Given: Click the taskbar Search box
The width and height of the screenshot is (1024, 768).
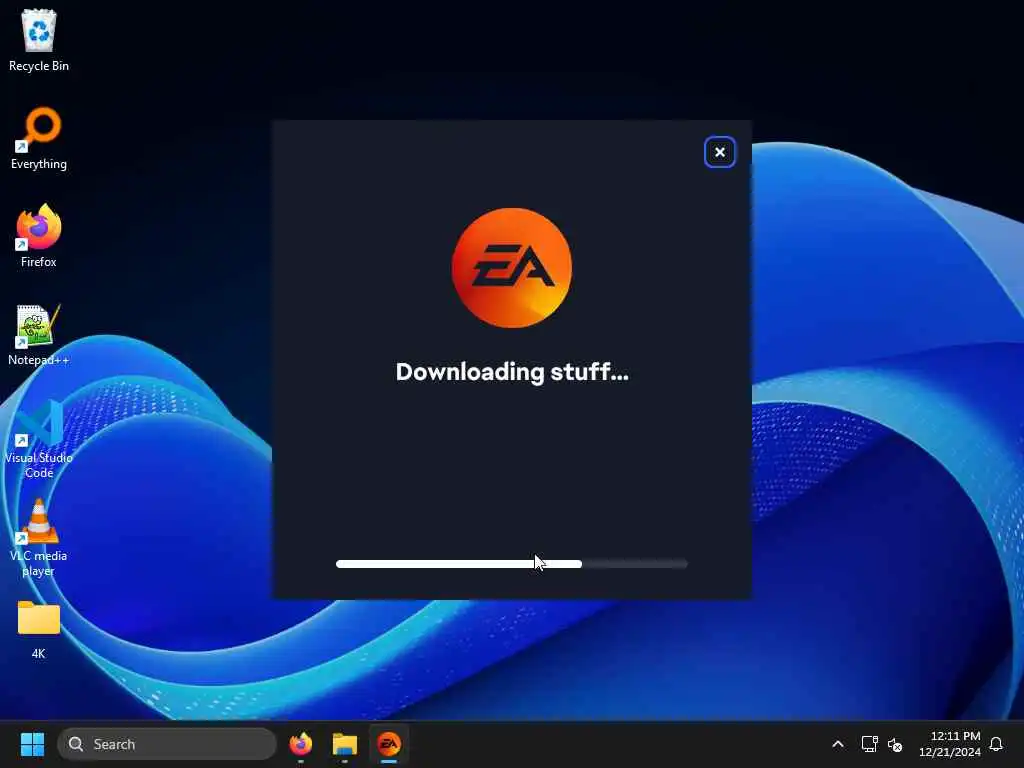Looking at the screenshot, I should point(167,744).
